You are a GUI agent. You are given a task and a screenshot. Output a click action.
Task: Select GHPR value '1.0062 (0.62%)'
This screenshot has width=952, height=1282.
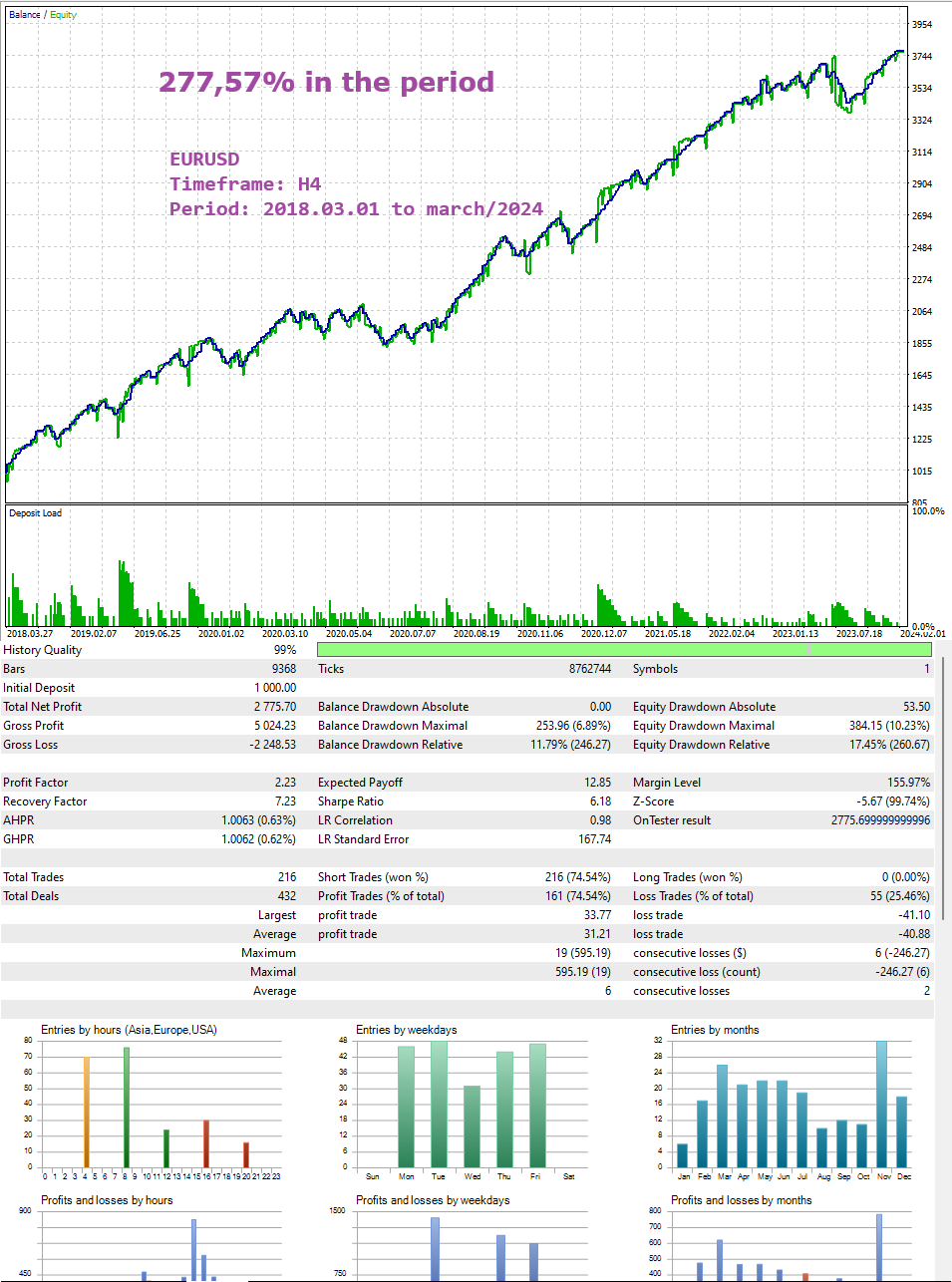click(259, 839)
